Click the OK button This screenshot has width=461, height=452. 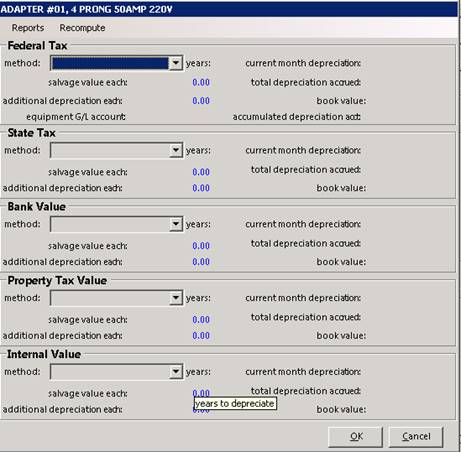point(355,437)
